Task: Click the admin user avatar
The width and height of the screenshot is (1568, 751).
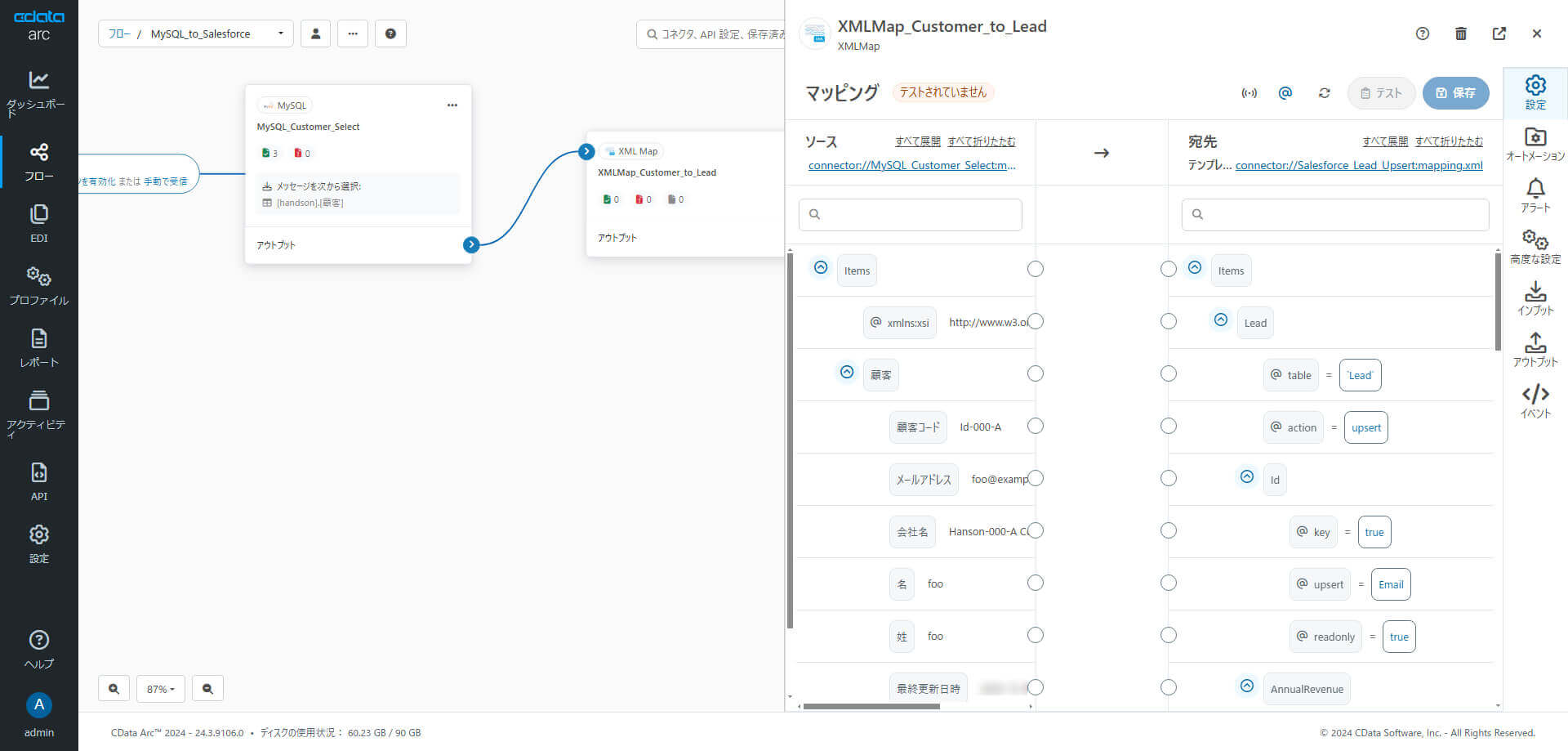Action: coord(38,705)
